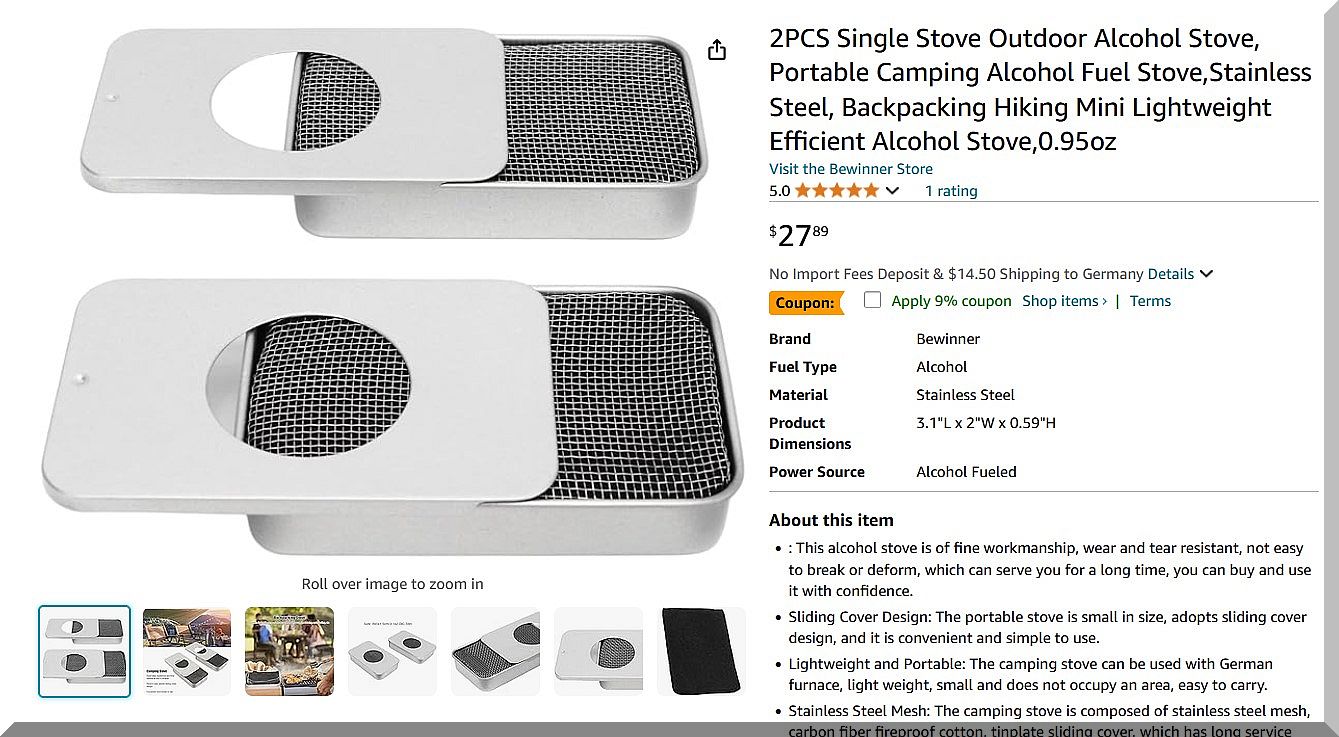The height and width of the screenshot is (737, 1339).
Task: Select the angled open-mesh close-up thumbnail
Action: [x=495, y=651]
